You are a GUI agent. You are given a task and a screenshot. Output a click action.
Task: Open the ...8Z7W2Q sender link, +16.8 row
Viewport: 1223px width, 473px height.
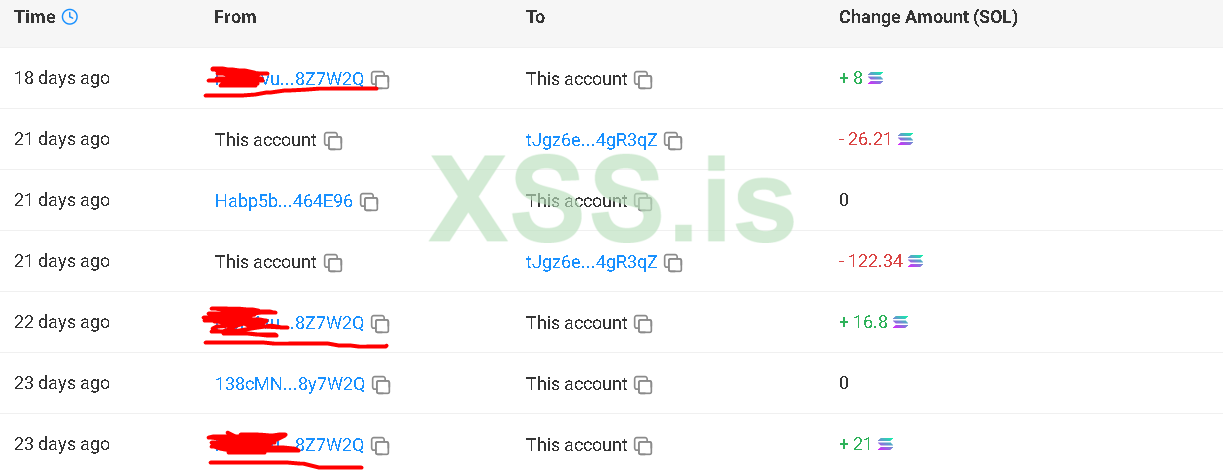tap(329, 323)
